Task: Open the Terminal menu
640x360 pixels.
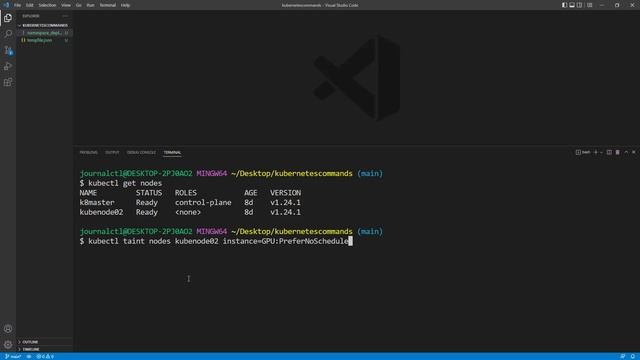Action: pos(107,5)
